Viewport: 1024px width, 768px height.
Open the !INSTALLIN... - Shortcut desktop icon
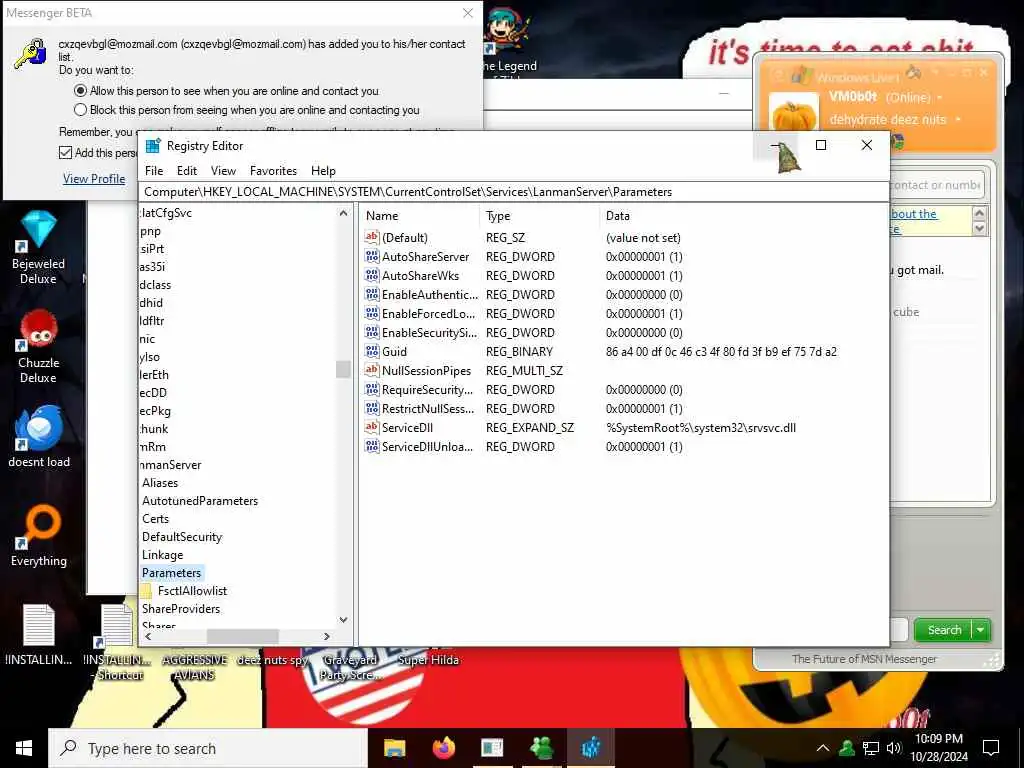[x=118, y=642]
